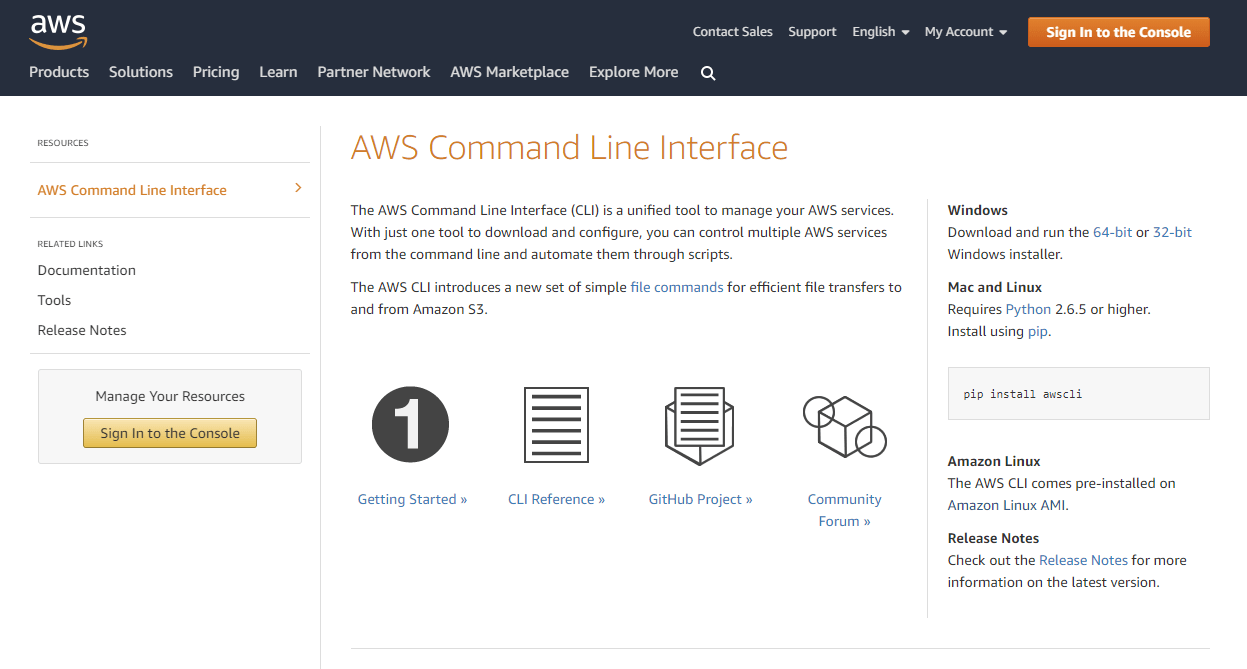Expand the AWS Command Line Interface sidebar chevron

[x=297, y=187]
